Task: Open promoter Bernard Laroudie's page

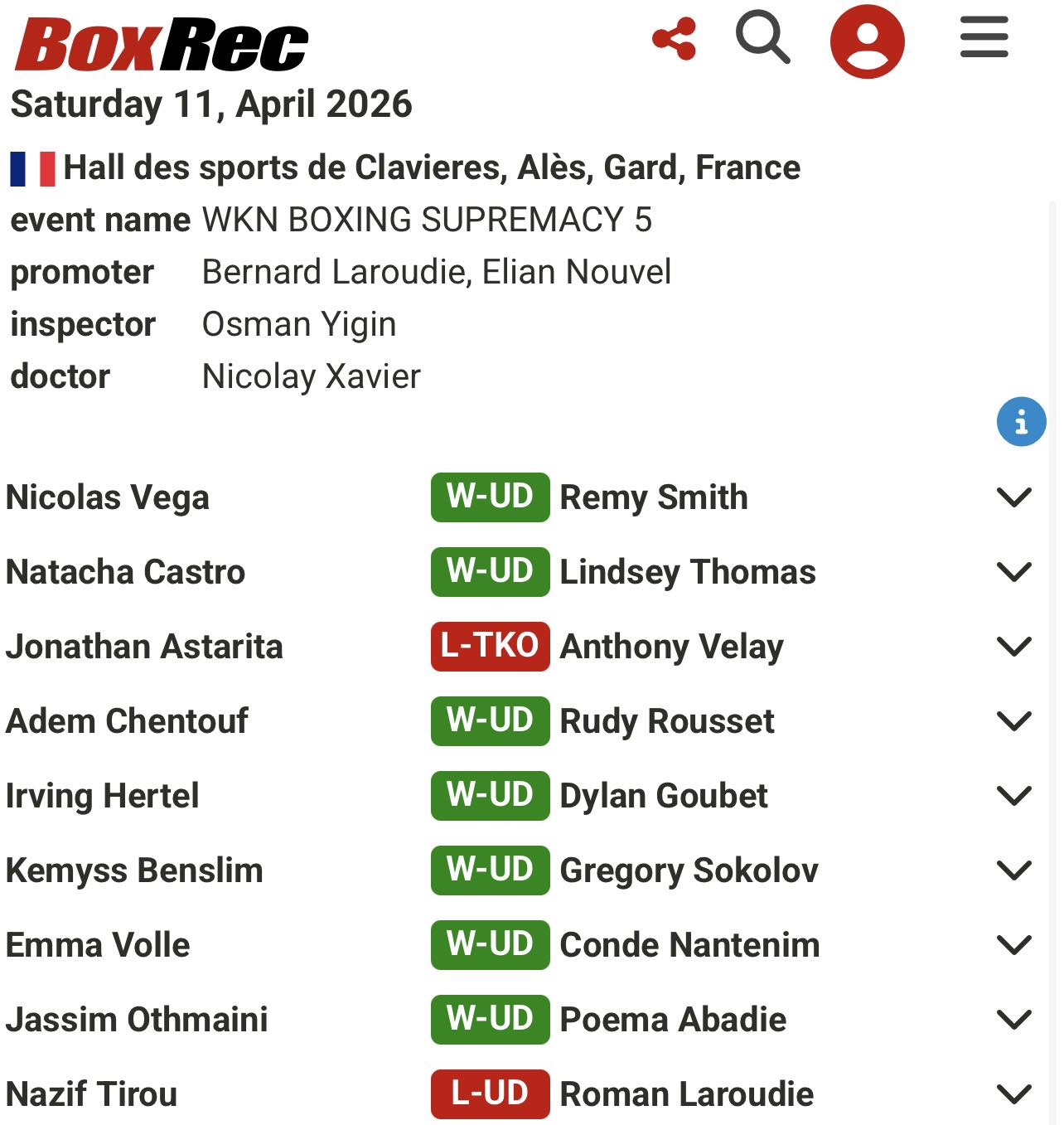Action: [x=334, y=272]
